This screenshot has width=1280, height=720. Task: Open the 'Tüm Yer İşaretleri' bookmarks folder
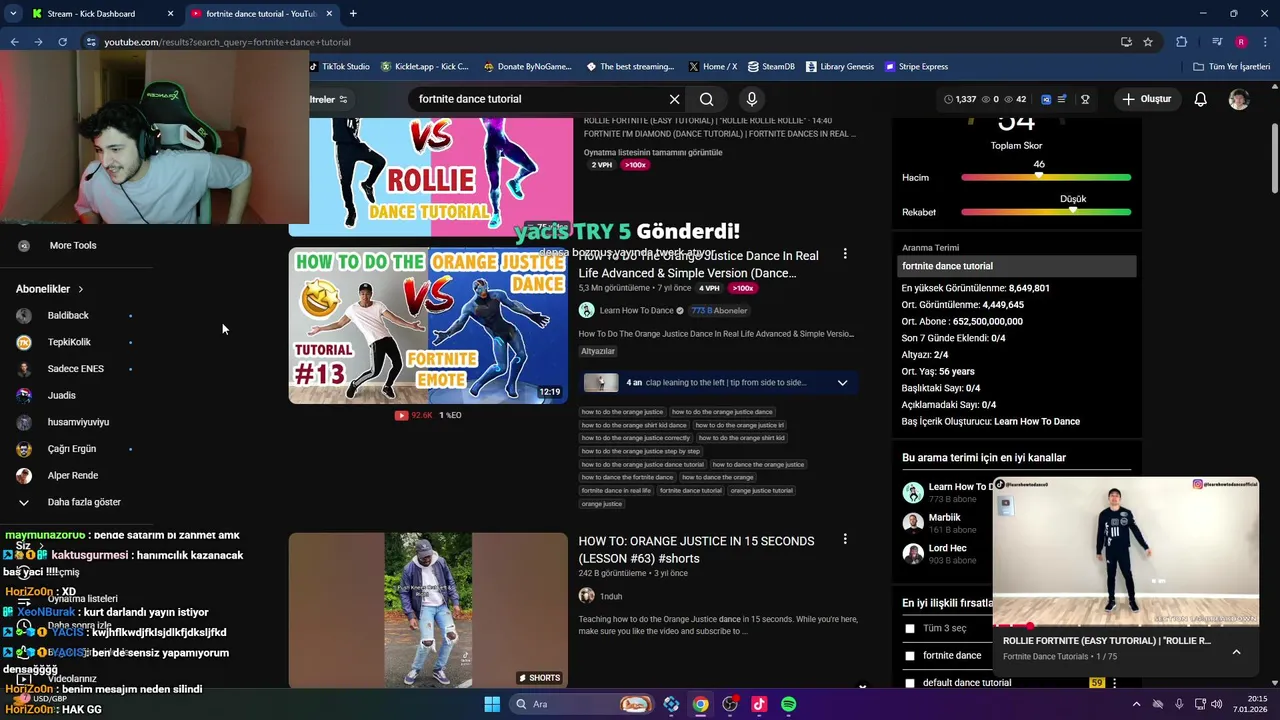1232,67
